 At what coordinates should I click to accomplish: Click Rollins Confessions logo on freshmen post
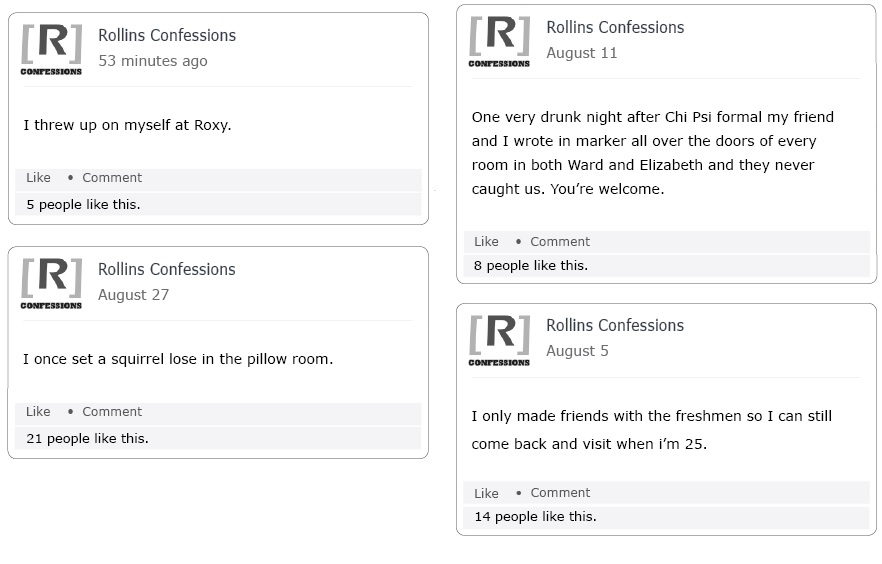(x=499, y=338)
